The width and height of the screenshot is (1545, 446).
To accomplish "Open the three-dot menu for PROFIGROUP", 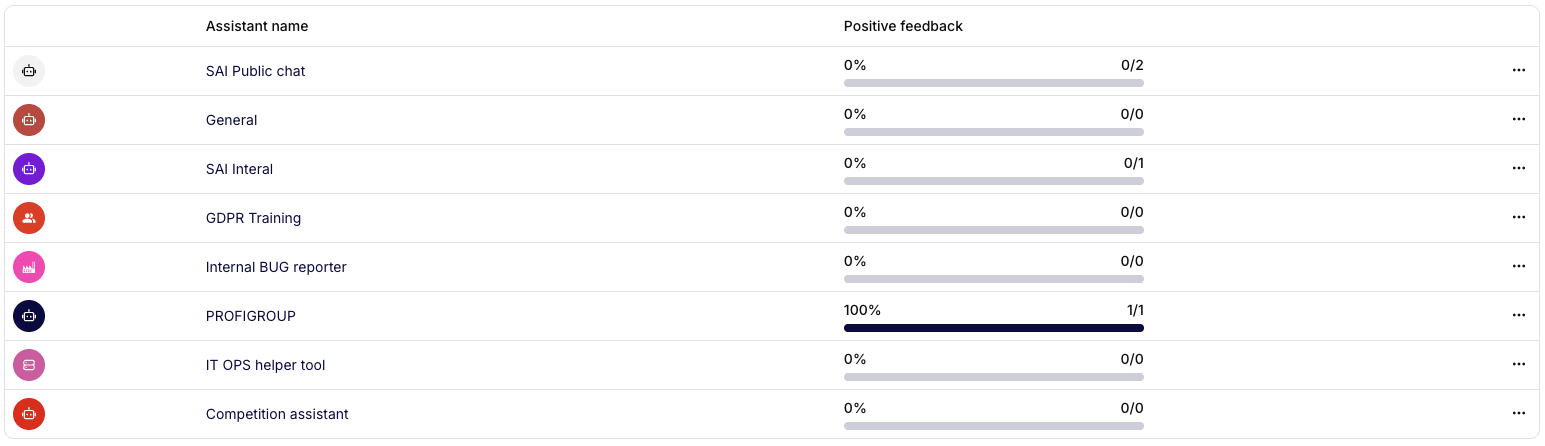I will [1518, 316].
